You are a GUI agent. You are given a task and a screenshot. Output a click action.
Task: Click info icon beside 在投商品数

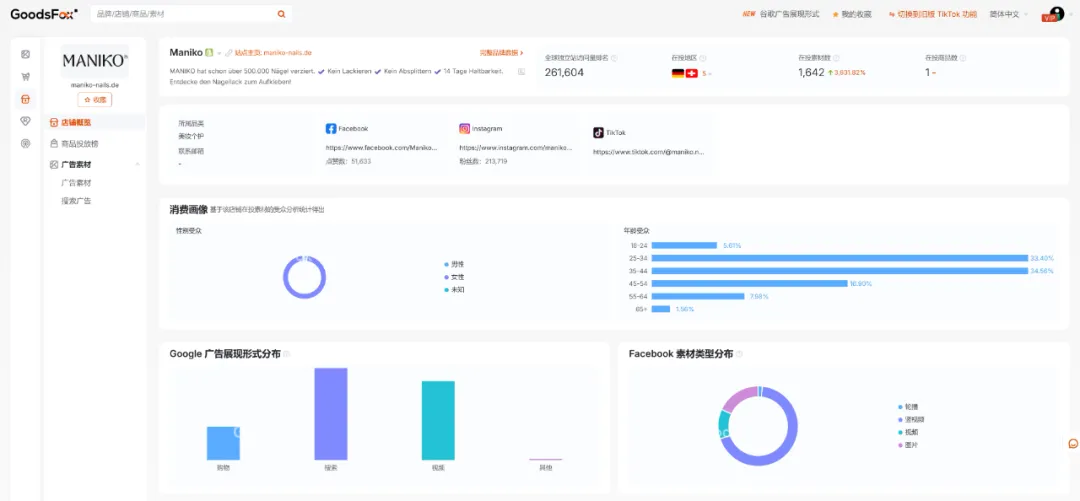pos(963,59)
